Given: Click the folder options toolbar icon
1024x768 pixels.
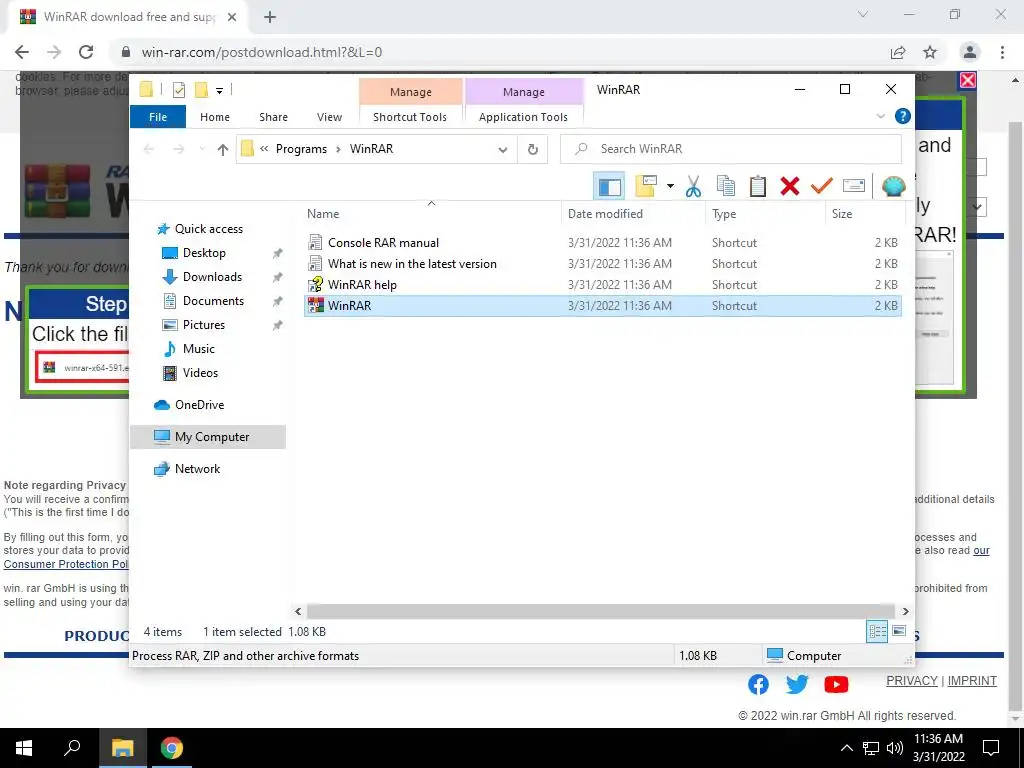Looking at the screenshot, I should pyautogui.click(x=645, y=187).
